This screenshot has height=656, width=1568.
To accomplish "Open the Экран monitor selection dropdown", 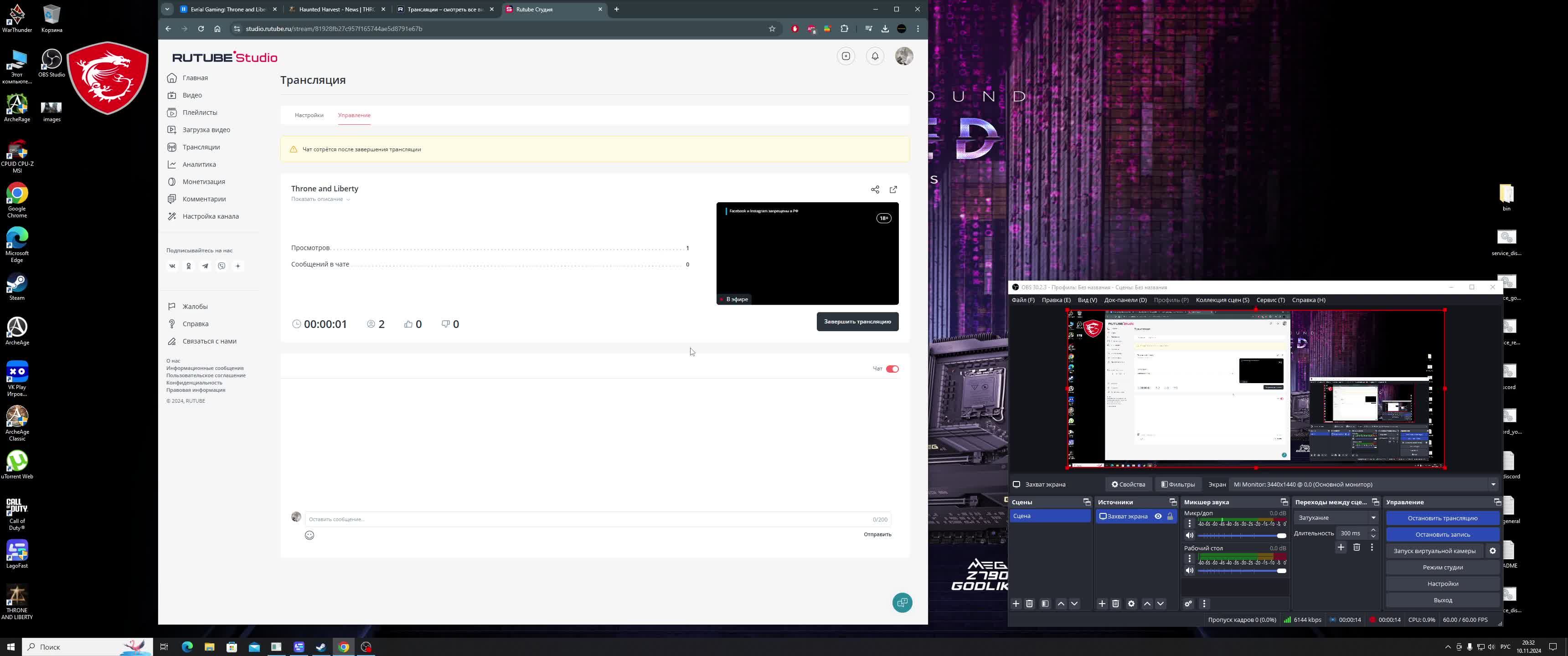I will (x=1363, y=484).
